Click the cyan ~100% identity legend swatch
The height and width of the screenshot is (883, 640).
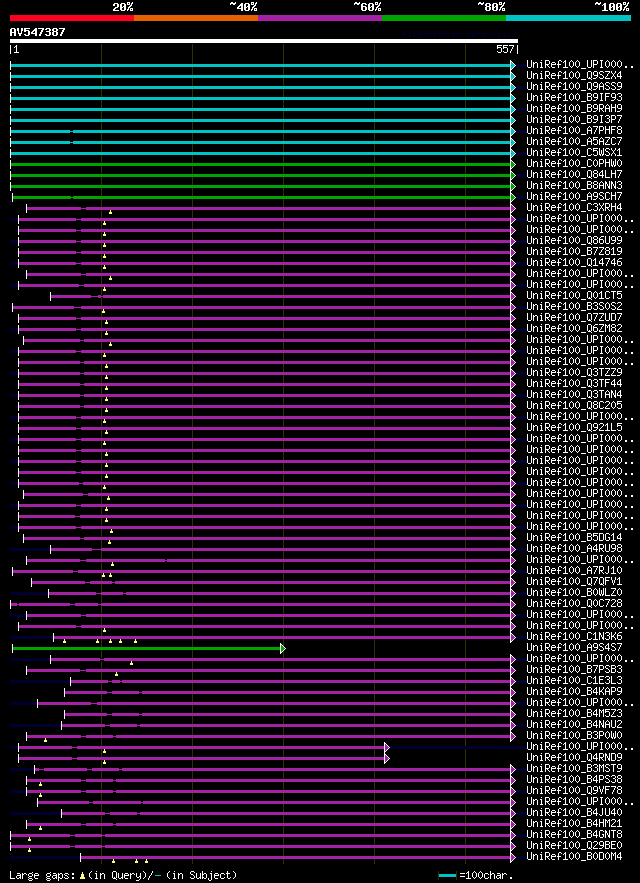click(568, 18)
